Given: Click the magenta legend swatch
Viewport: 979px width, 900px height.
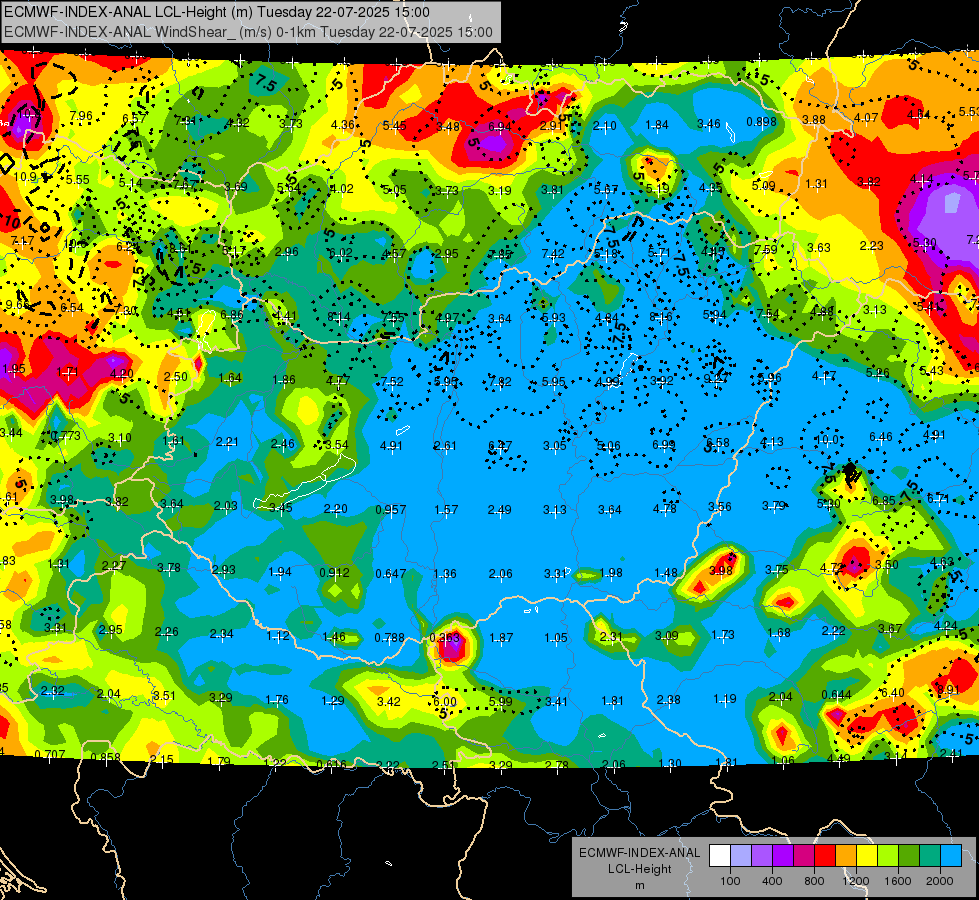Looking at the screenshot, I should pyautogui.click(x=804, y=856).
